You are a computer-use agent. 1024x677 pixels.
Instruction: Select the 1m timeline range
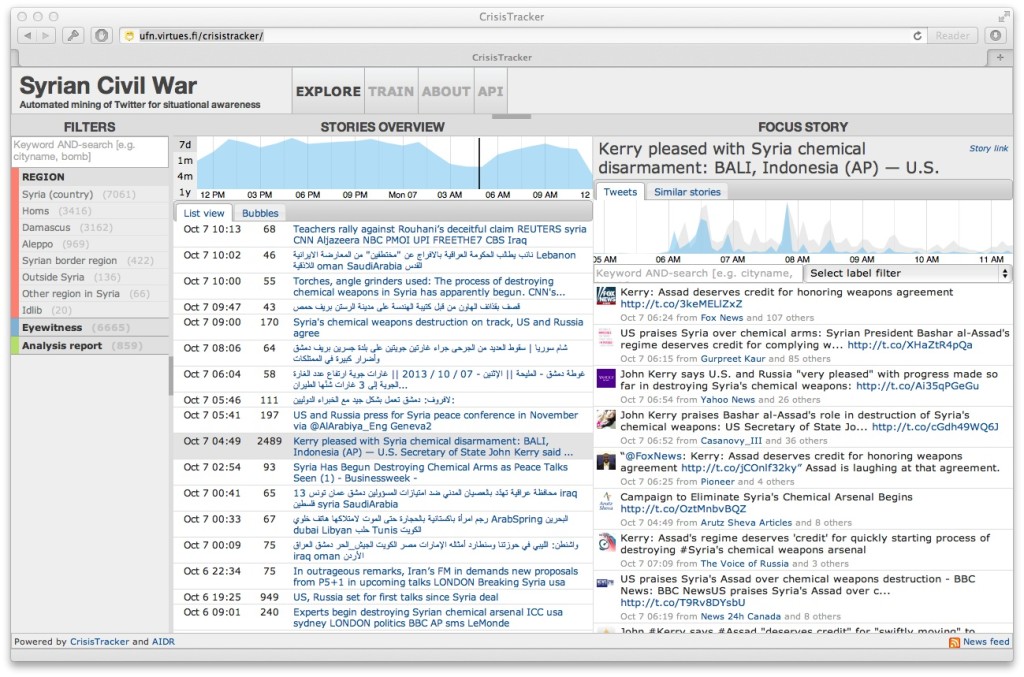[185, 161]
